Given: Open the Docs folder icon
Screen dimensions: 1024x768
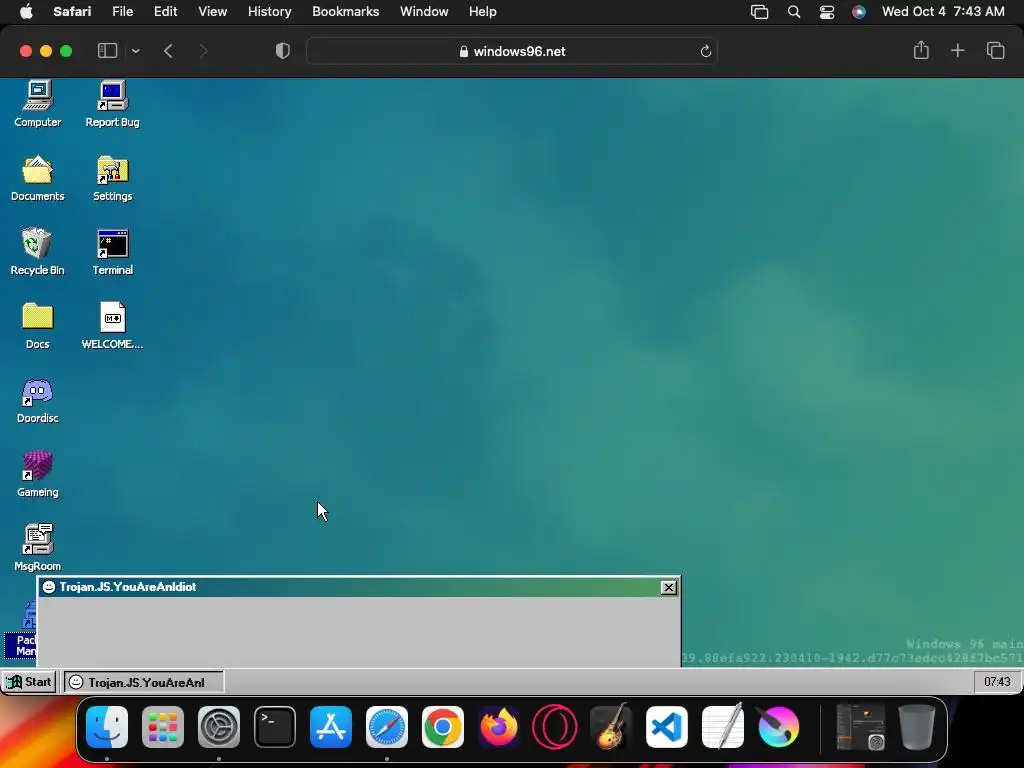Looking at the screenshot, I should pos(37,325).
